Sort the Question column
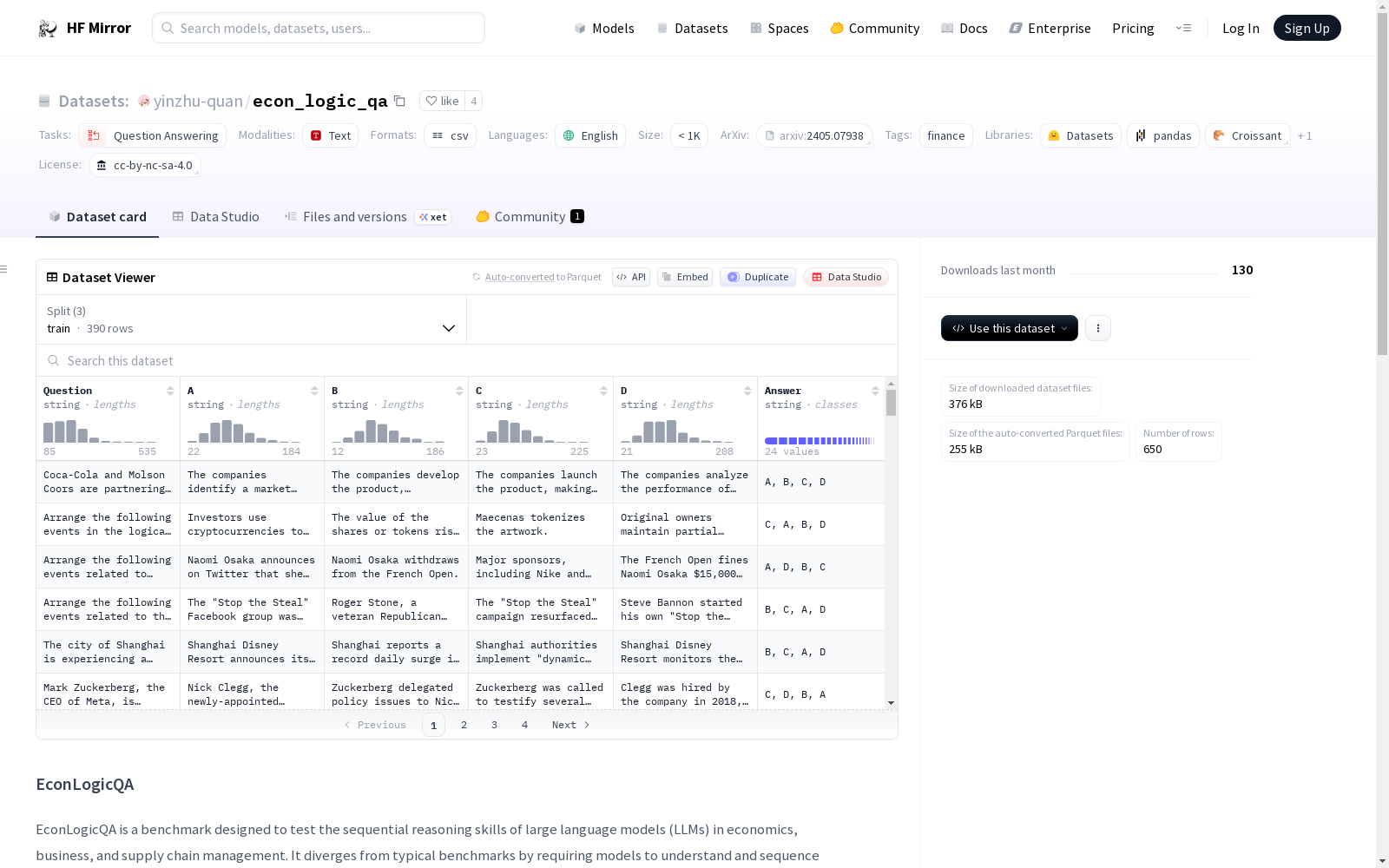 coord(170,391)
